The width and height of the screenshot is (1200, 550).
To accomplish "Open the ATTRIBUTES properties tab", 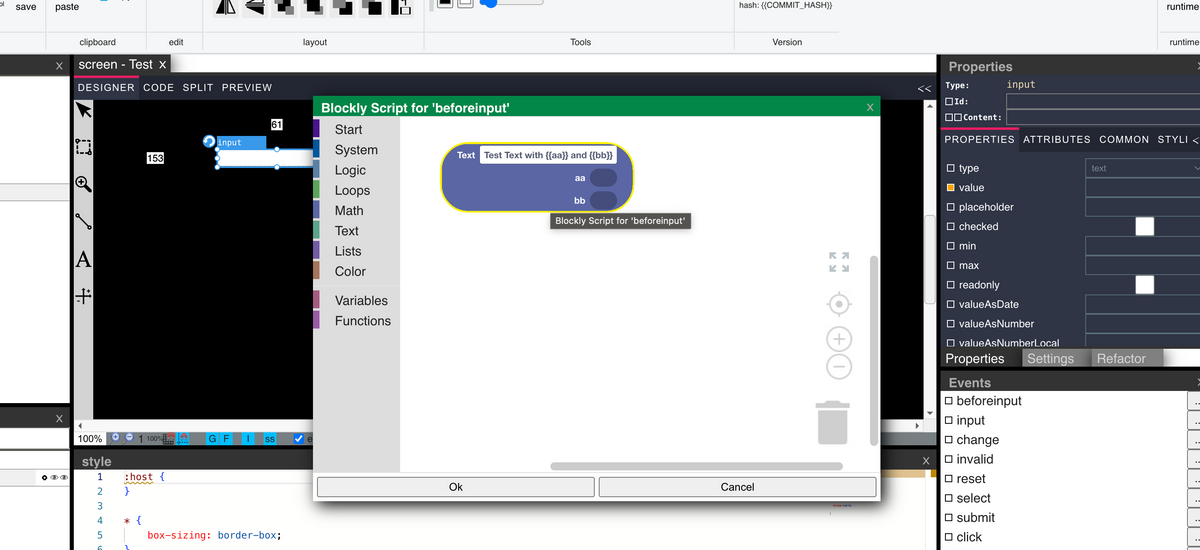I will click(x=1056, y=140).
